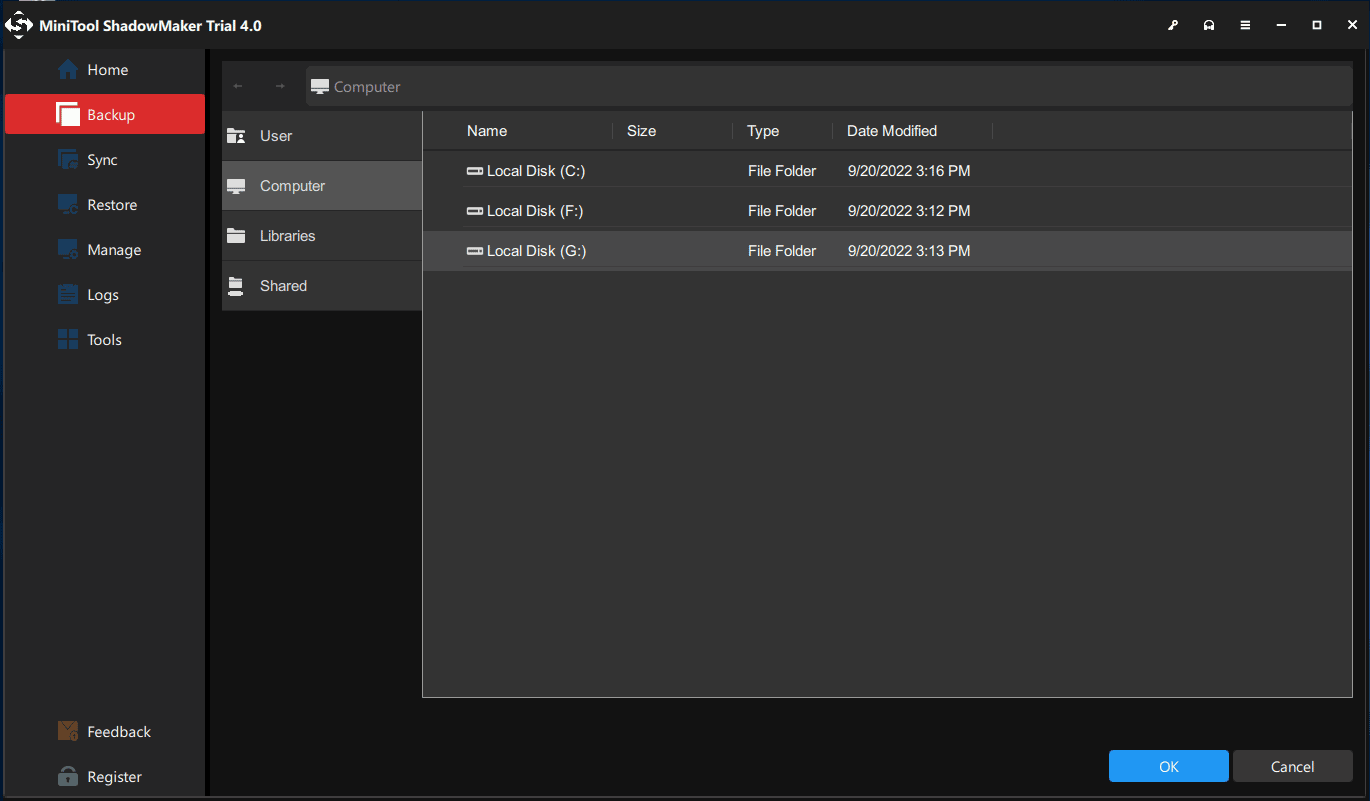Maximize the ShadowMaker window
This screenshot has width=1370, height=801.
1317,25
